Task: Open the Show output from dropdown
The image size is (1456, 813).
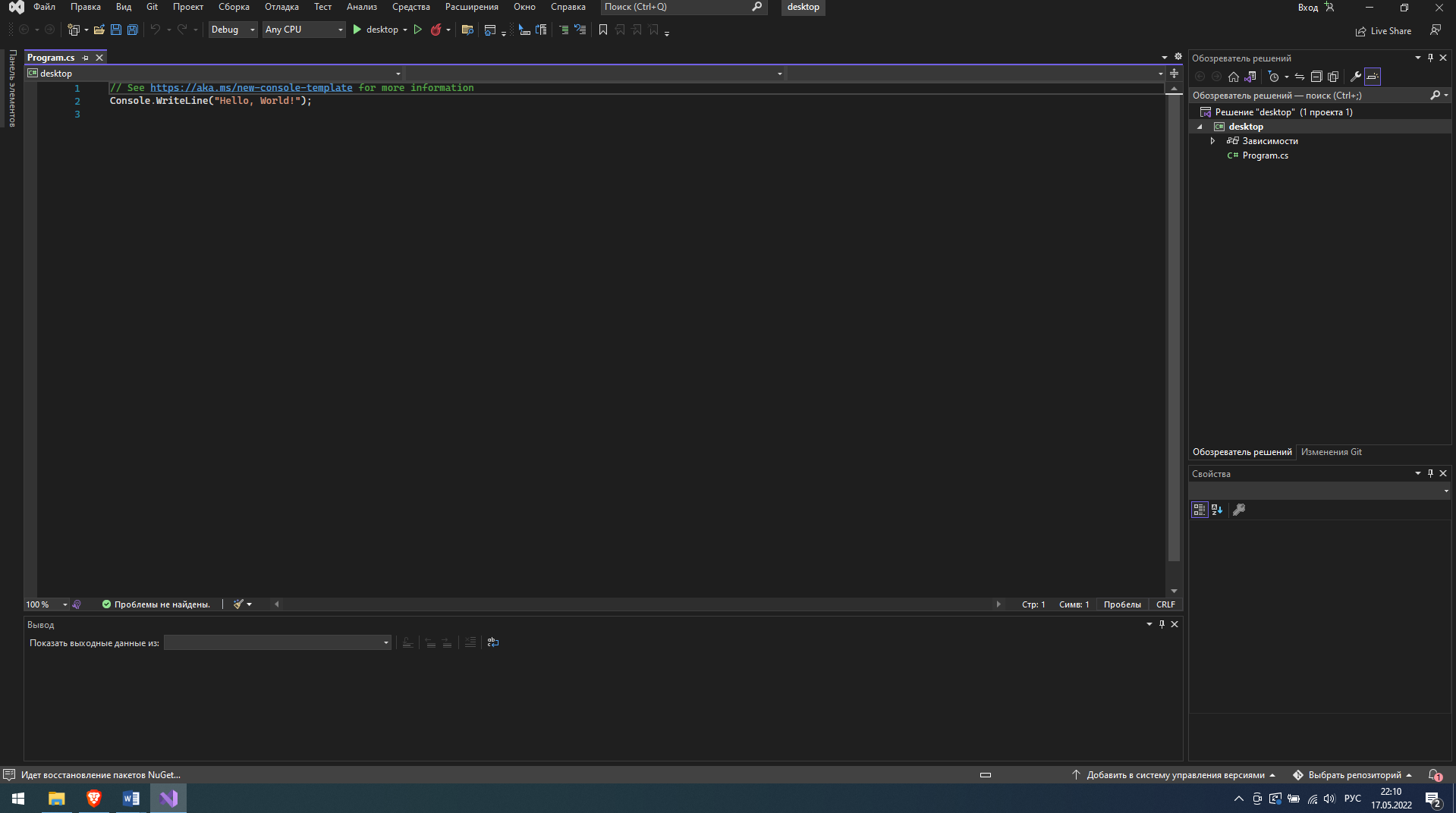Action: click(x=278, y=642)
